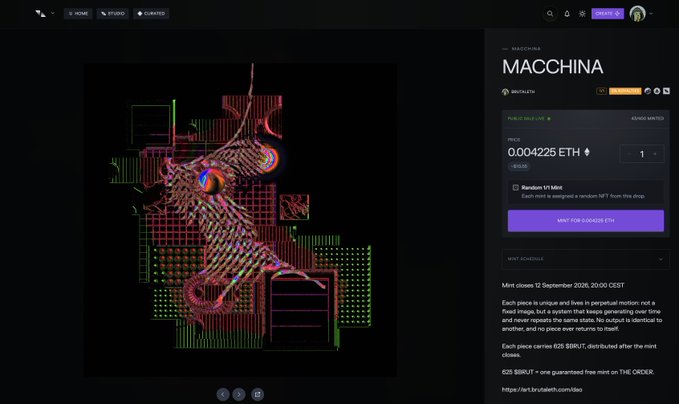Click the Ethereum symbol beside the price
679x404 pixels.
point(587,152)
